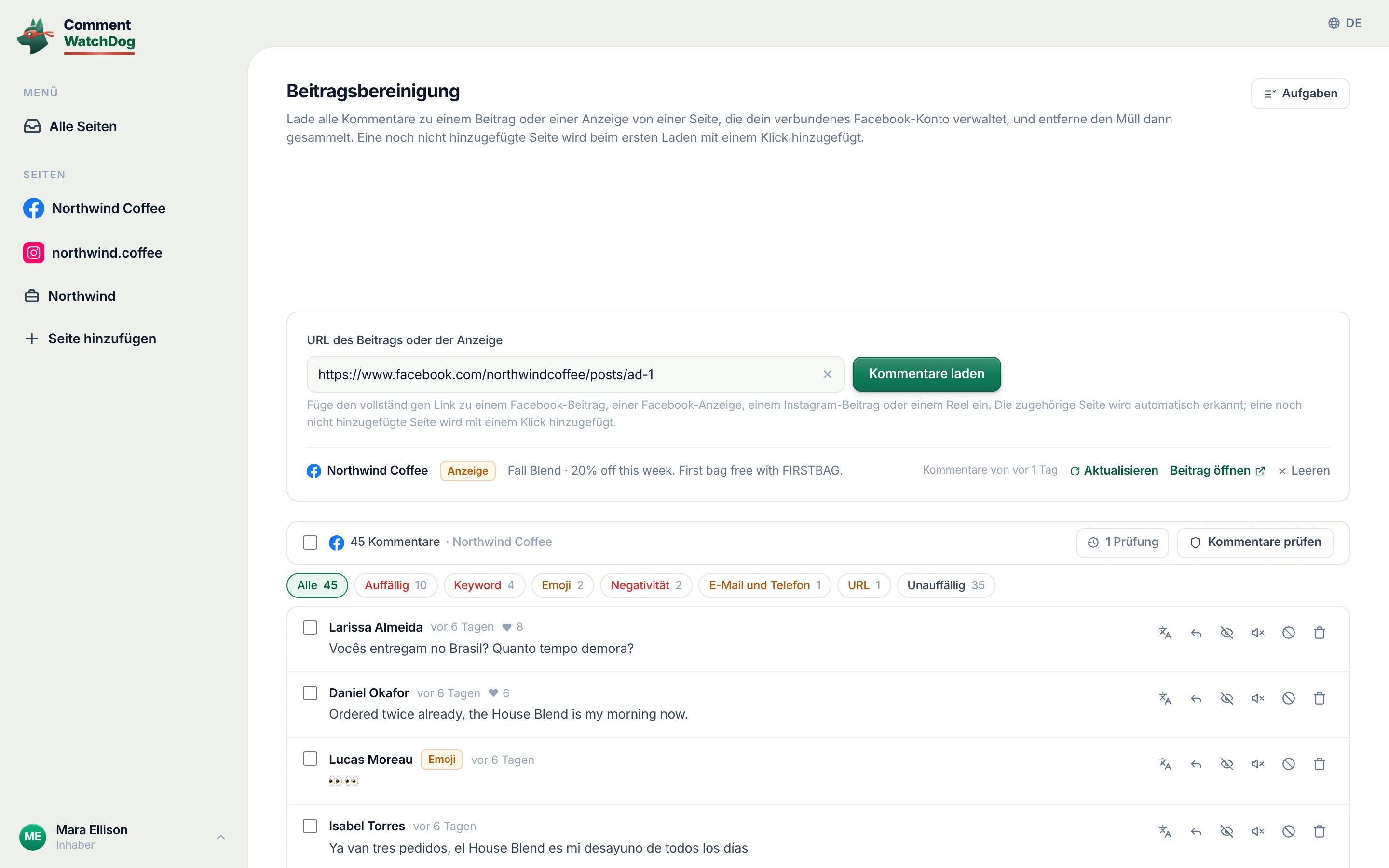Viewport: 1389px width, 868px height.
Task: Click Aktualisieren to refresh comments
Action: coord(1114,470)
